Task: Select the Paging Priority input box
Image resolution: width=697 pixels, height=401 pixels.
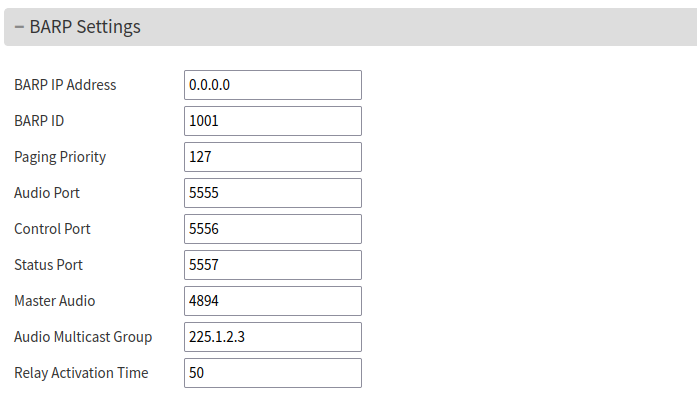Action: (x=272, y=157)
